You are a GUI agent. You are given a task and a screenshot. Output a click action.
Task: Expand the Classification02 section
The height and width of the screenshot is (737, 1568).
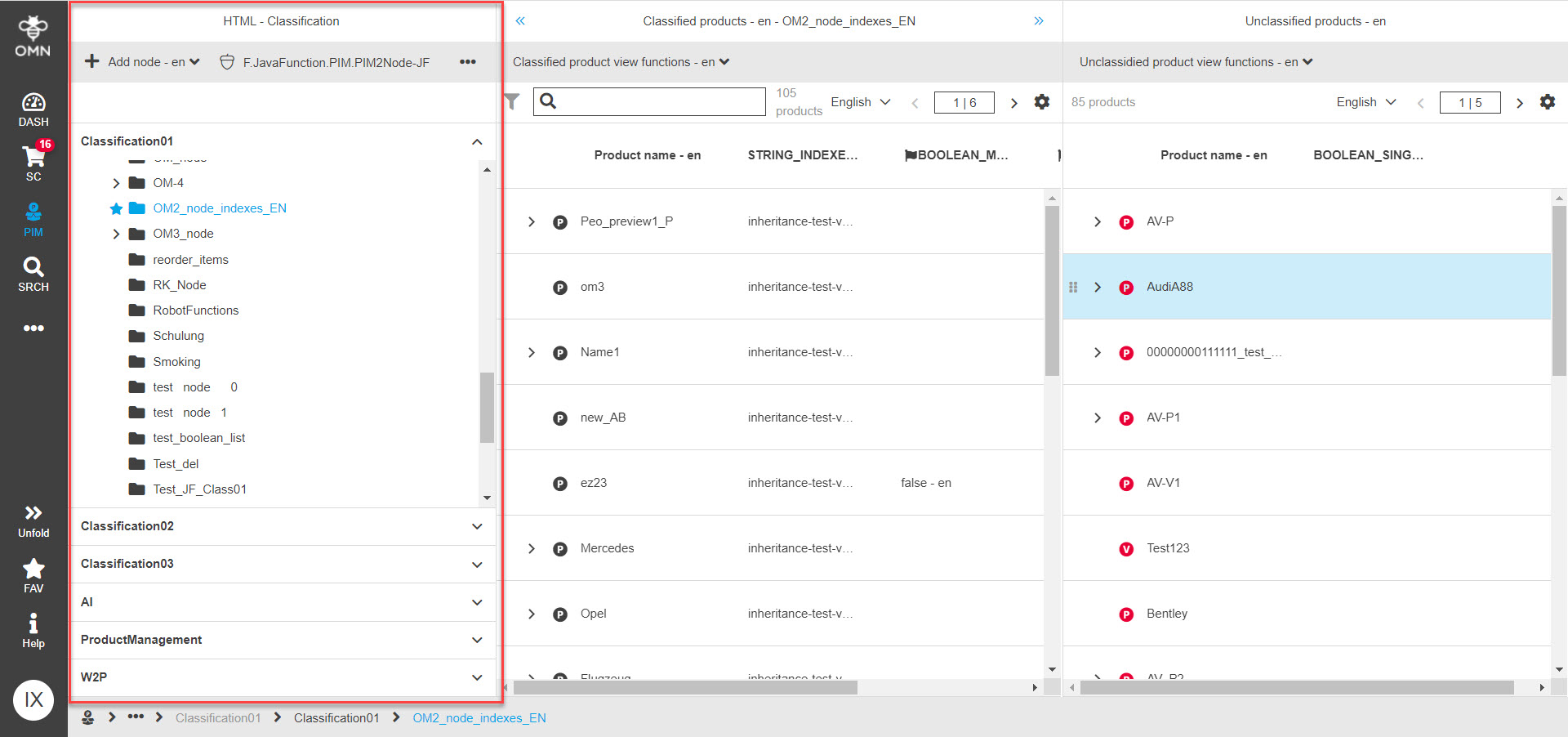click(477, 526)
